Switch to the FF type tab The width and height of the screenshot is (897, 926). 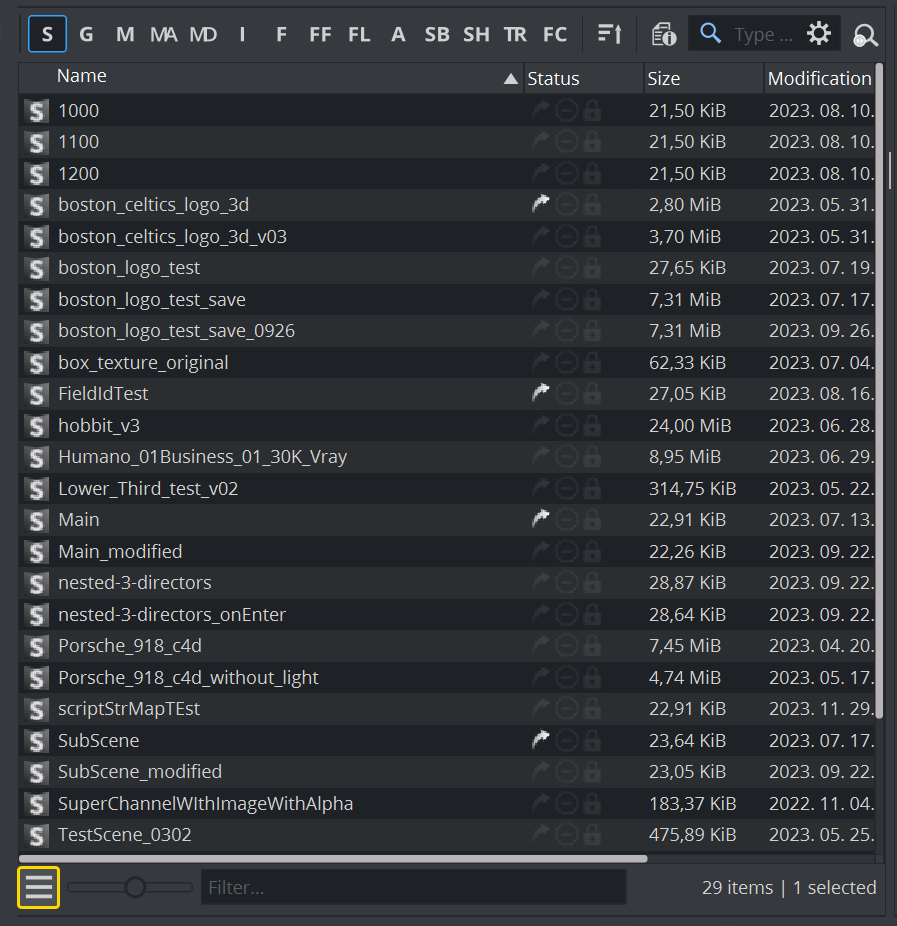pyautogui.click(x=320, y=34)
